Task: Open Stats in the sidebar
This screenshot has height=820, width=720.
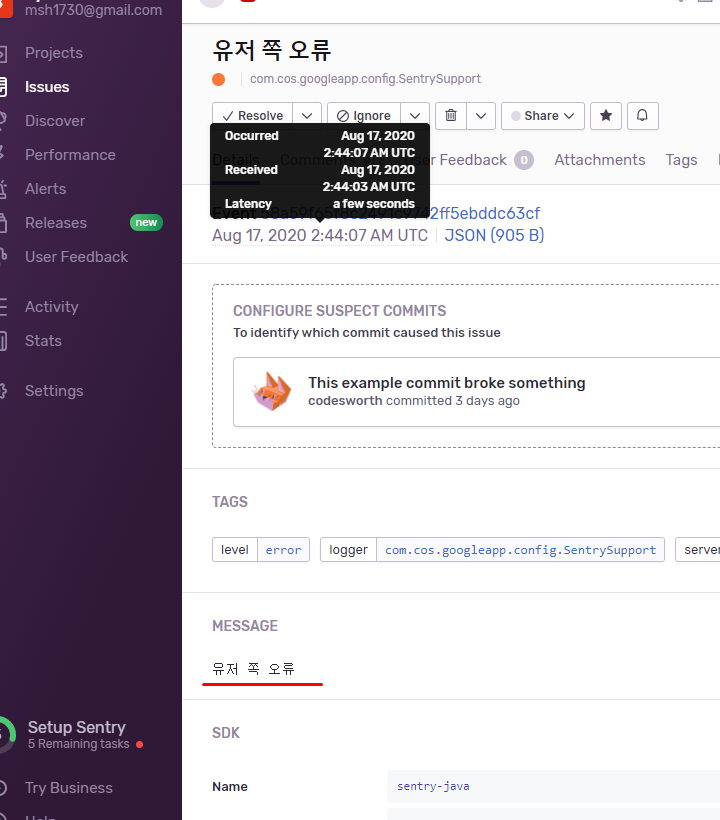Action: [43, 340]
